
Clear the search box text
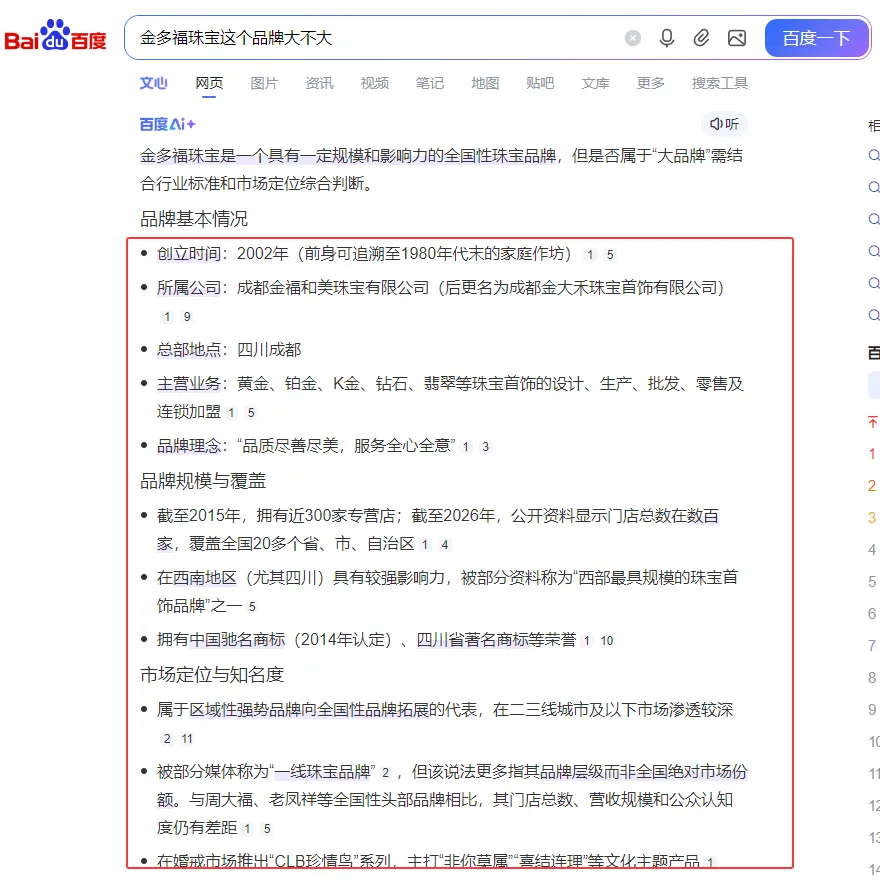click(x=633, y=38)
